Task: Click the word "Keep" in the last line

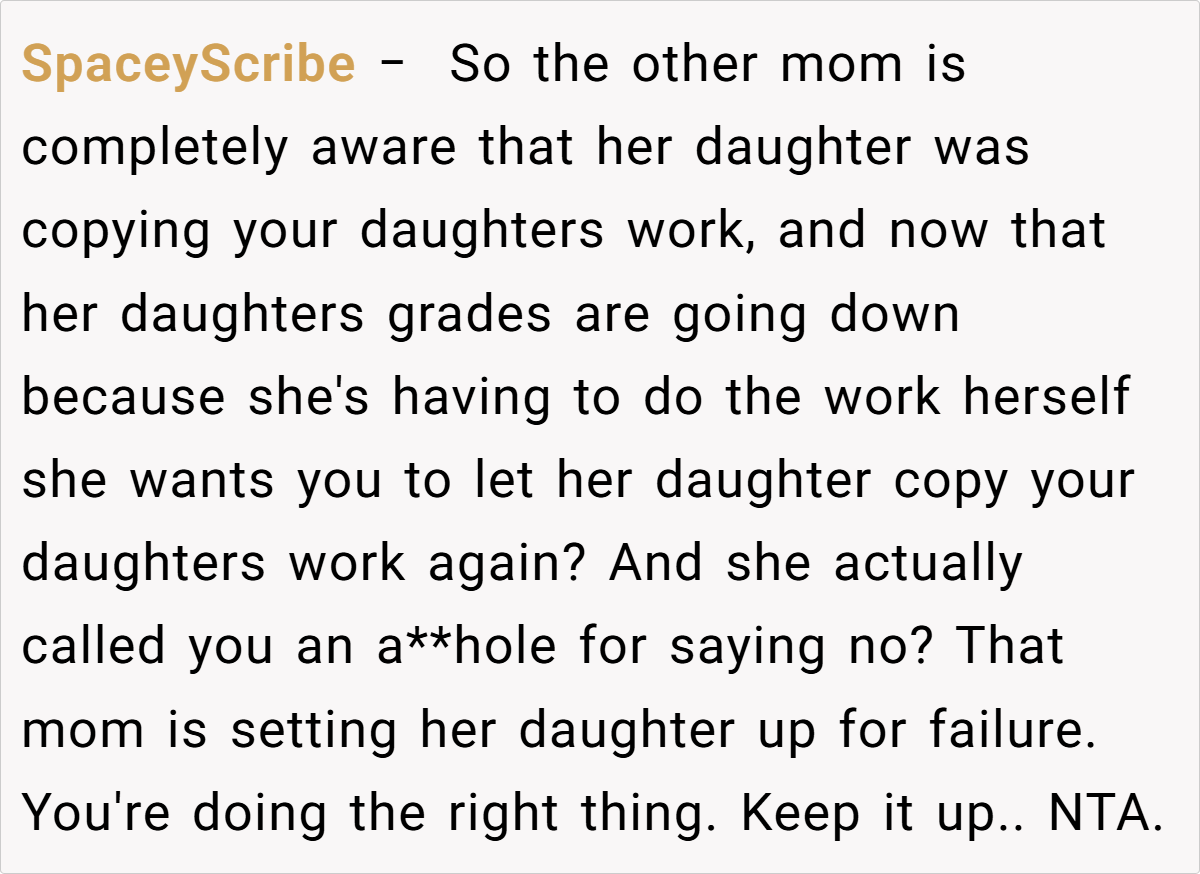Action: [x=800, y=812]
